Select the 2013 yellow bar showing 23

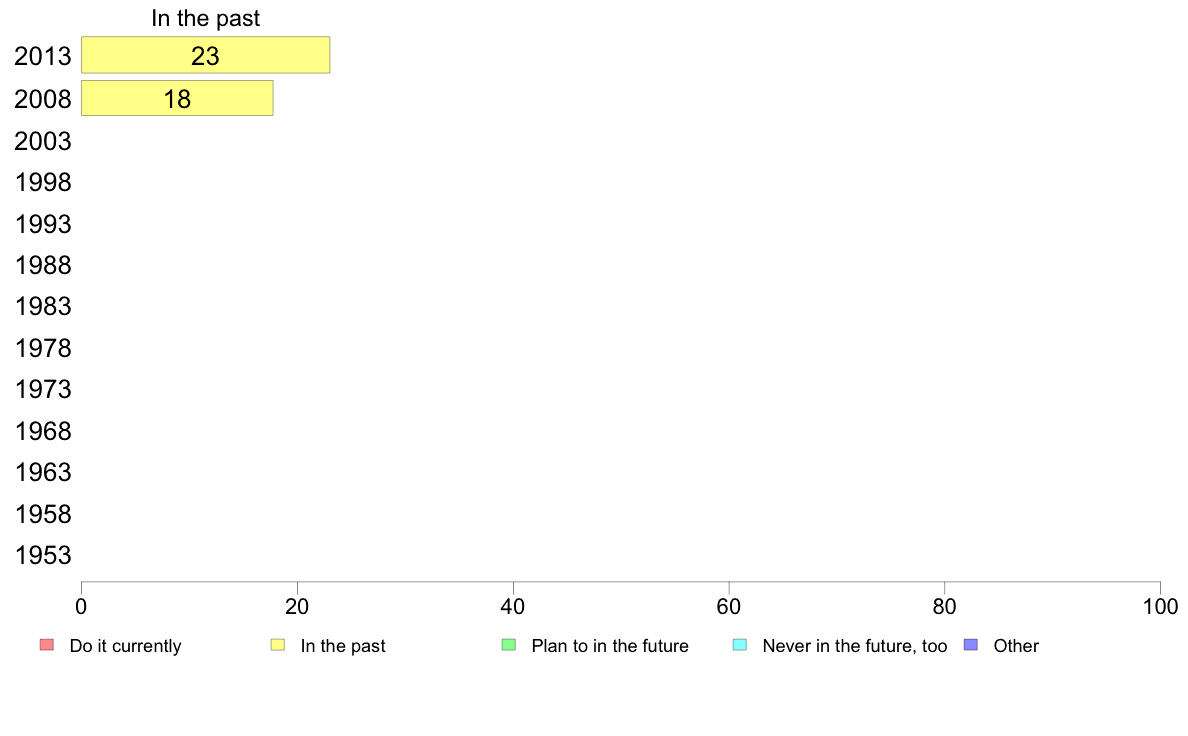[205, 55]
